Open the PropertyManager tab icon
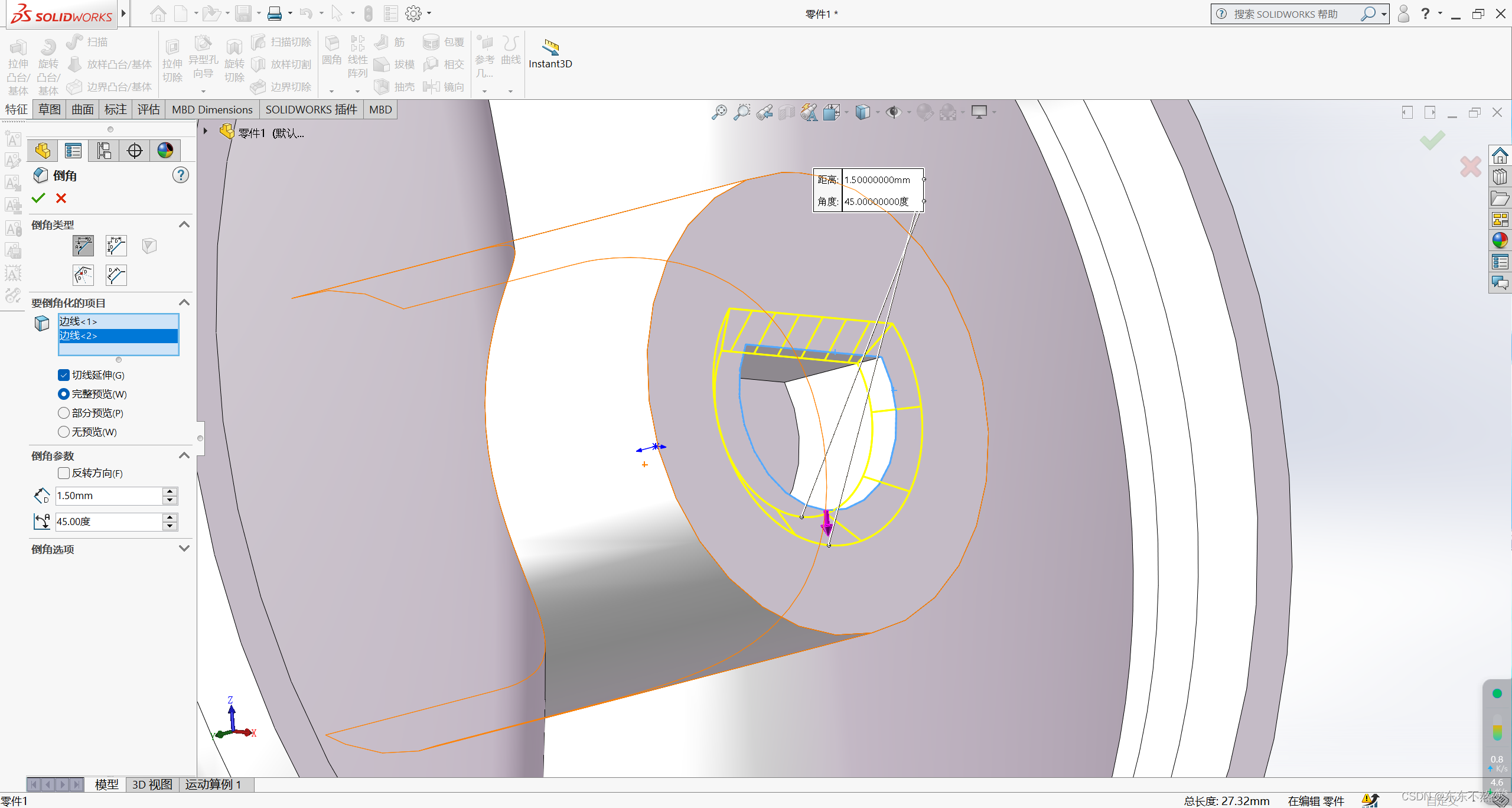Image resolution: width=1512 pixels, height=808 pixels. 73,151
